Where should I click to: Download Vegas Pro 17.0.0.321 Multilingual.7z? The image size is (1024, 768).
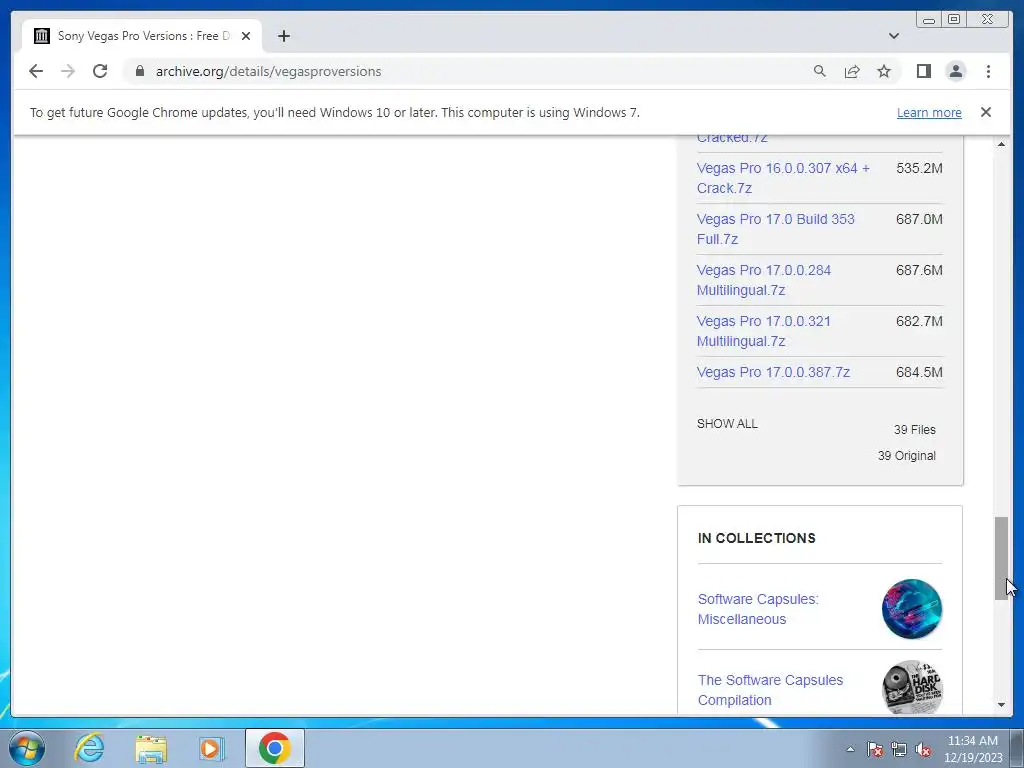(x=763, y=330)
